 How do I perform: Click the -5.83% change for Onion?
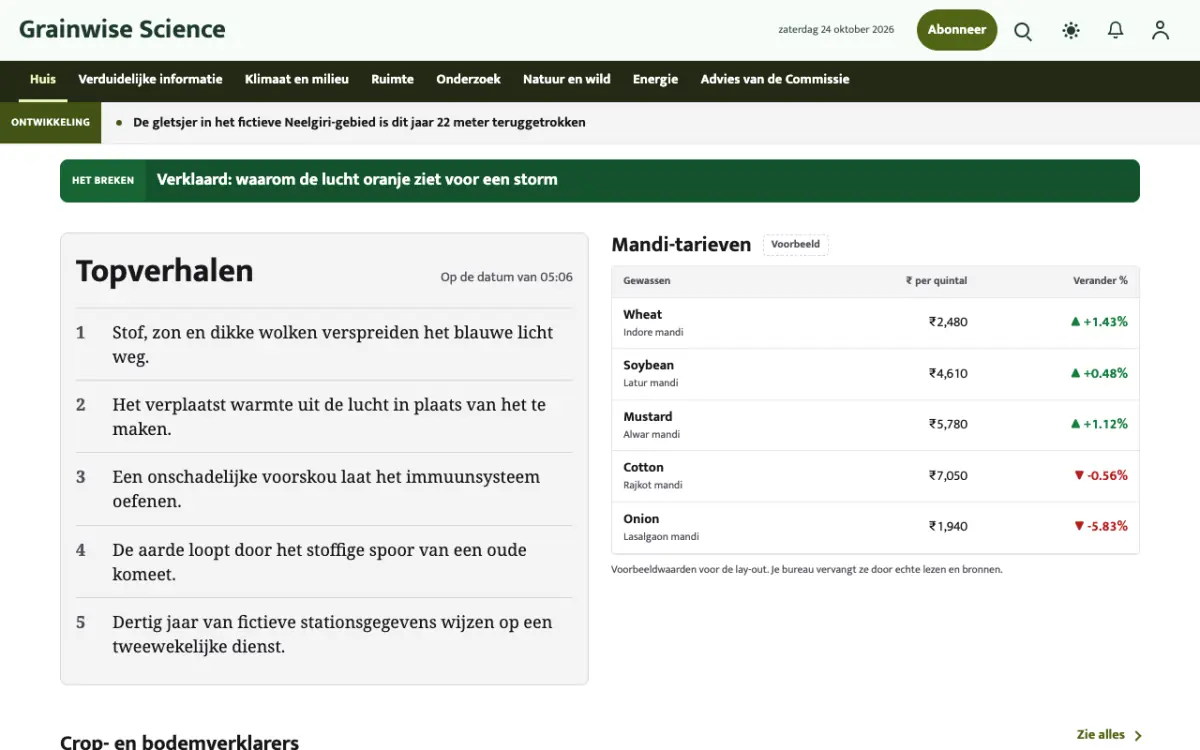1101,526
